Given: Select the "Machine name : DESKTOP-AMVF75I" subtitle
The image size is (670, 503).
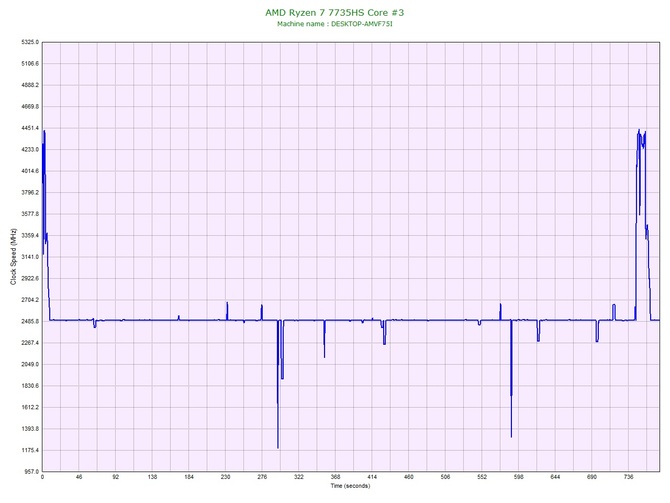Looking at the screenshot, I should click(x=335, y=24).
